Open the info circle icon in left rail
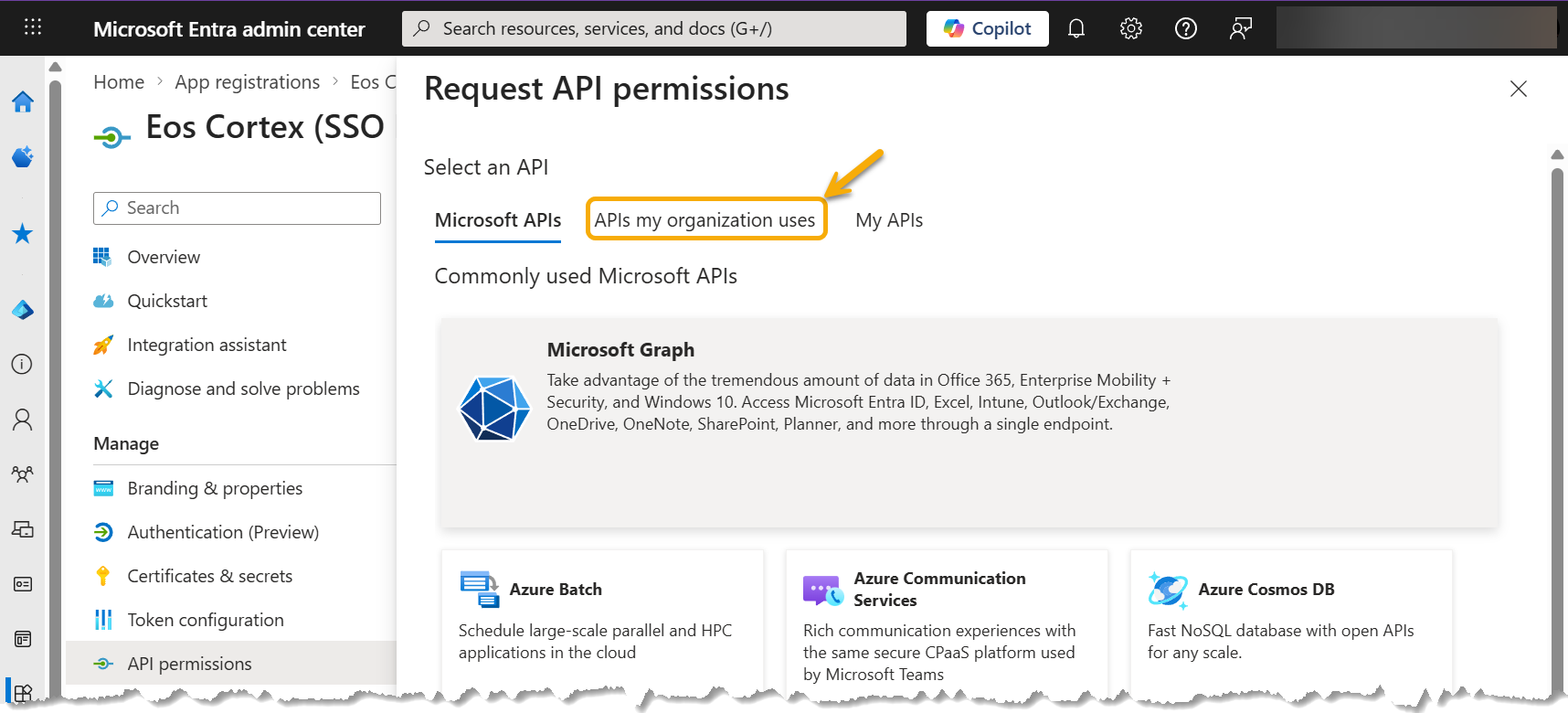The image size is (1568, 713). click(x=23, y=365)
